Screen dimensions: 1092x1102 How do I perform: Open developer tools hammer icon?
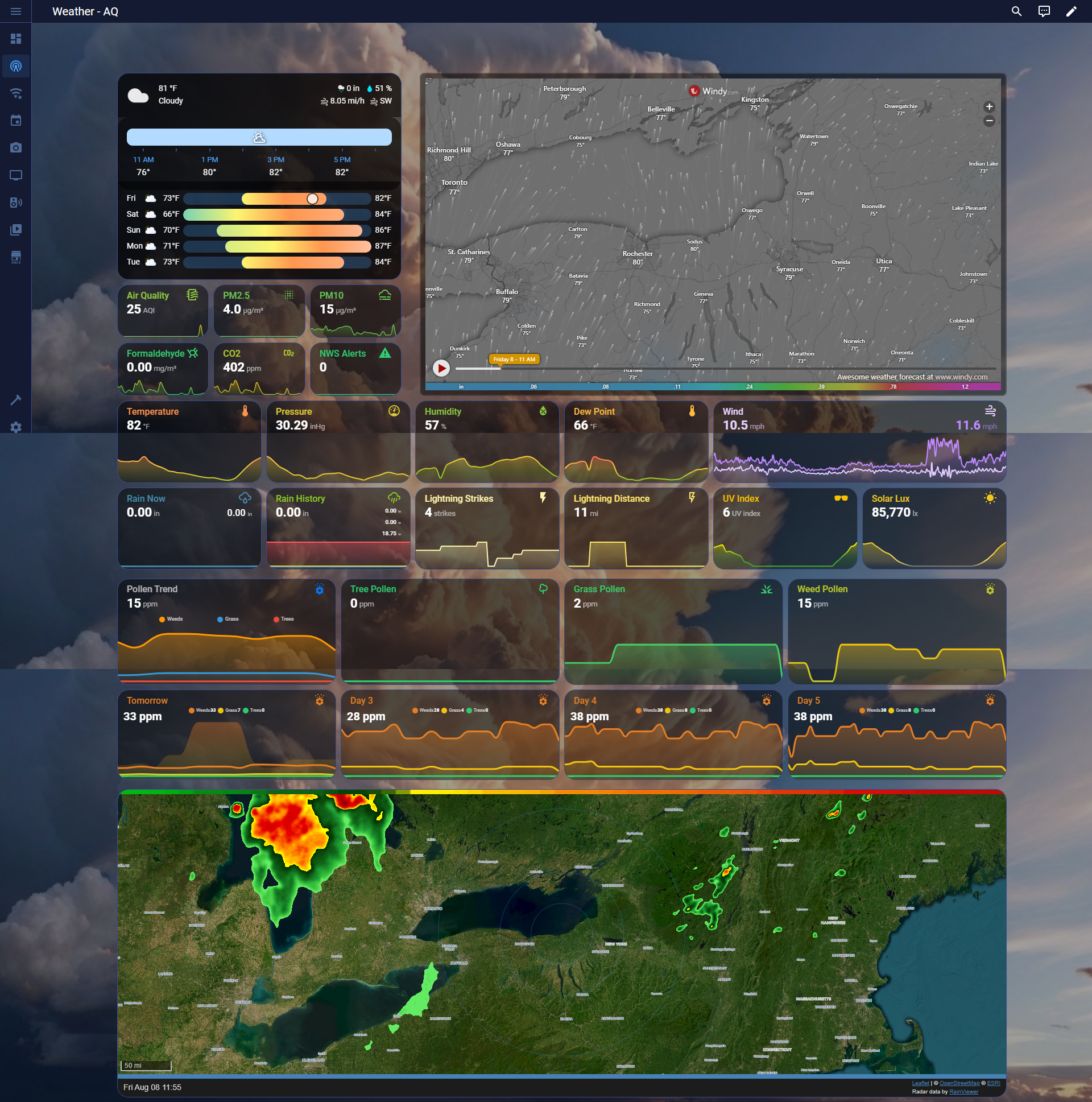click(16, 400)
